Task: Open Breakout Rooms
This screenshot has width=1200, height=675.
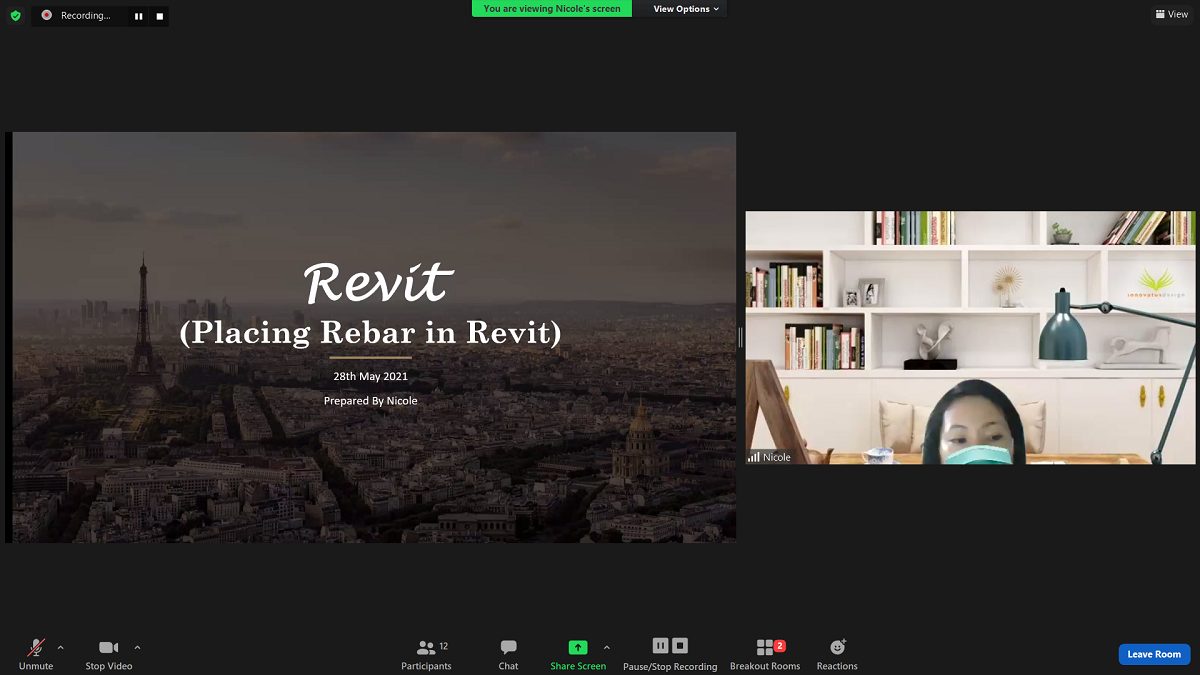Action: (x=765, y=655)
